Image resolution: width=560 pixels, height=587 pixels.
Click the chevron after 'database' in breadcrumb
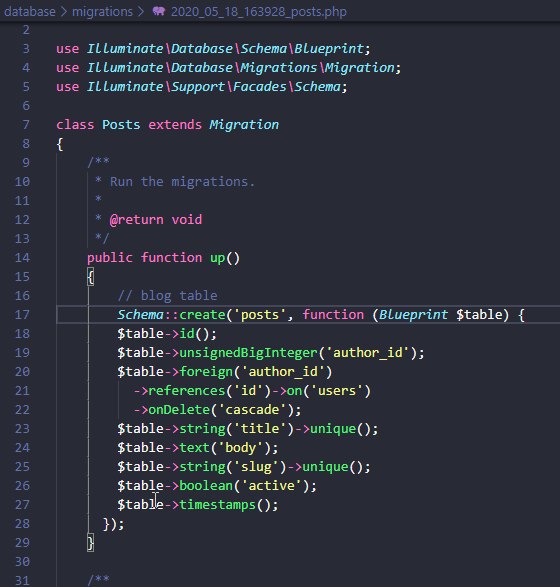pyautogui.click(x=64, y=12)
